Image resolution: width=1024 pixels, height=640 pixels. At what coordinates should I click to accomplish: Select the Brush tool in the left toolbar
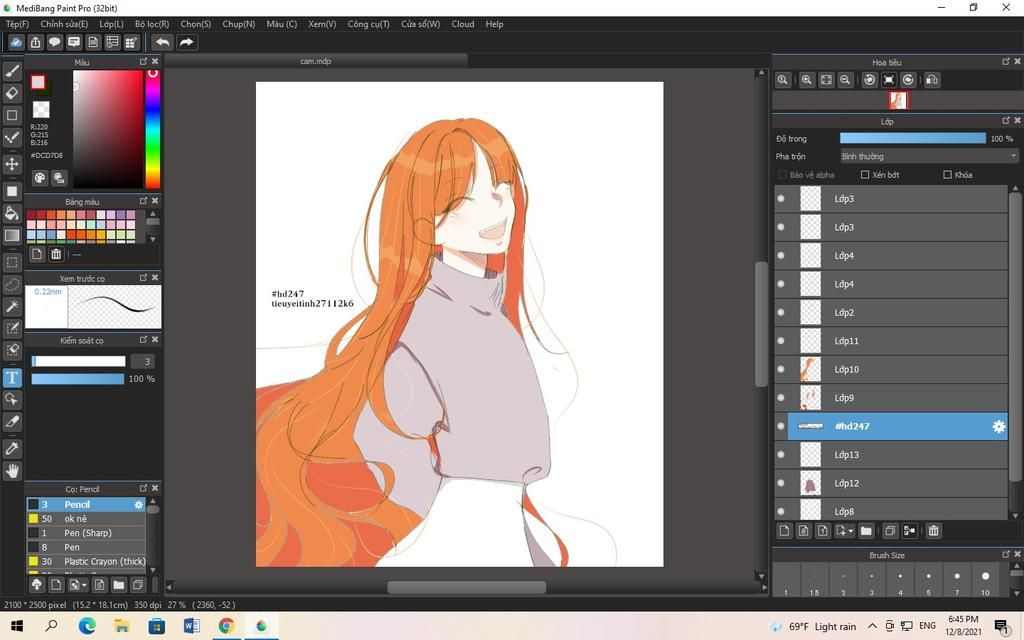(x=12, y=71)
